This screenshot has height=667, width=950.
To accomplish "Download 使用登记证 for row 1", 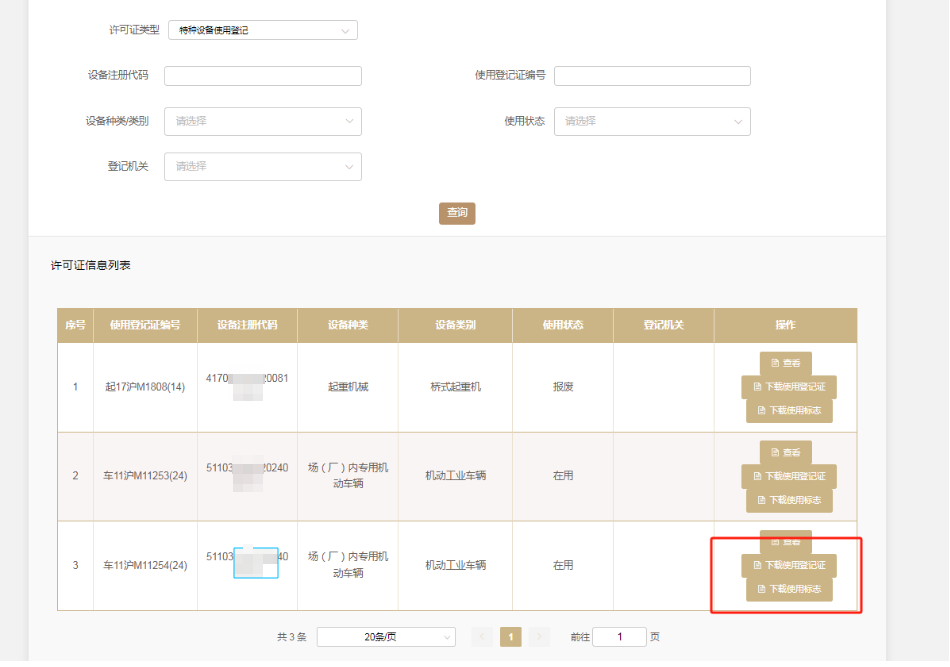I will coord(789,387).
